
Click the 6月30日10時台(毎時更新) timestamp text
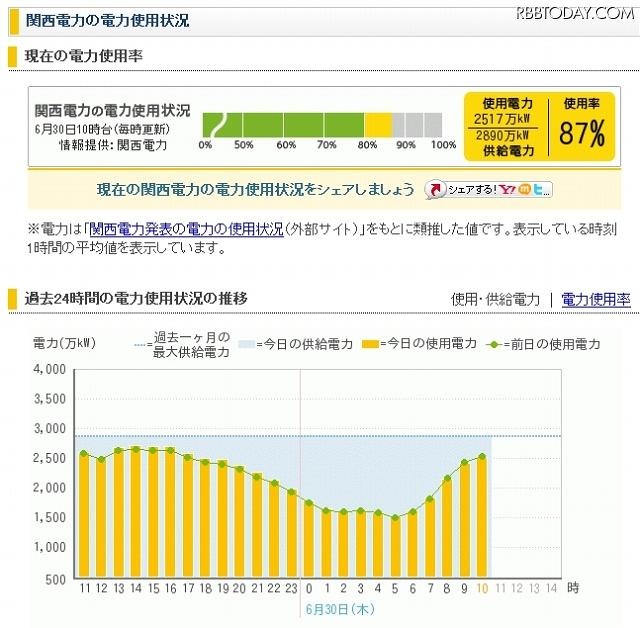102,129
